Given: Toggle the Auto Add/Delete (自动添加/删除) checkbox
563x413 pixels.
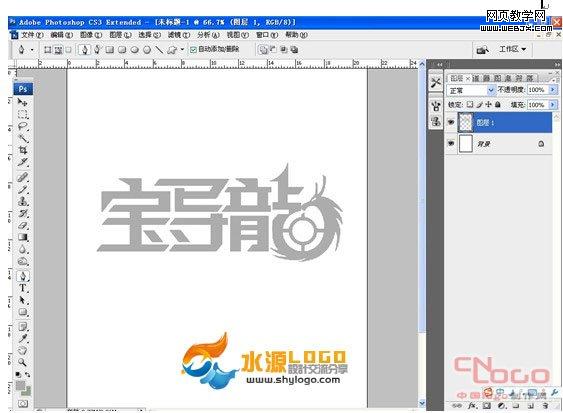Looking at the screenshot, I should pyautogui.click(x=193, y=50).
